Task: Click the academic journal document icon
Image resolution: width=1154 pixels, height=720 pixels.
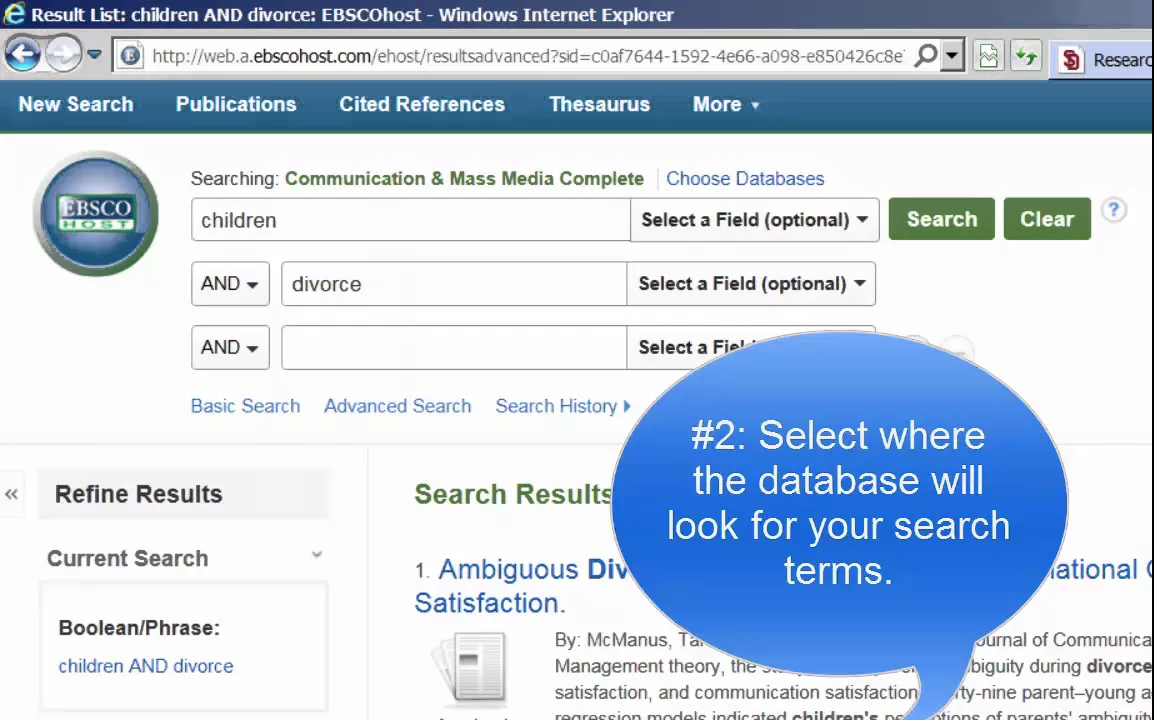Action: (471, 666)
